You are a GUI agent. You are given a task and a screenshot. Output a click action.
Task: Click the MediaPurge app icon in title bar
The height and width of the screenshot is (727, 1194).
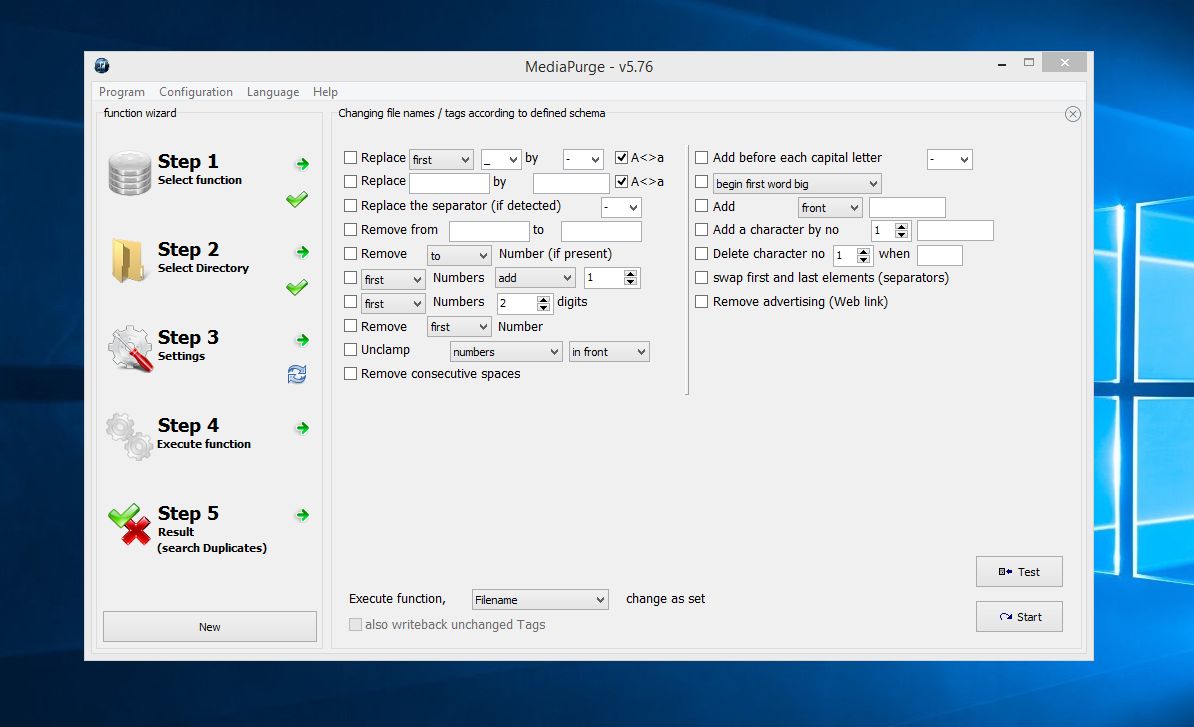(x=101, y=65)
